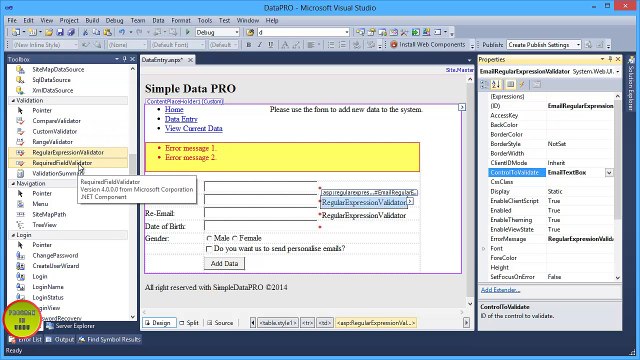Click the Install Web Components icon
The width and height of the screenshot is (640, 360).
394,45
